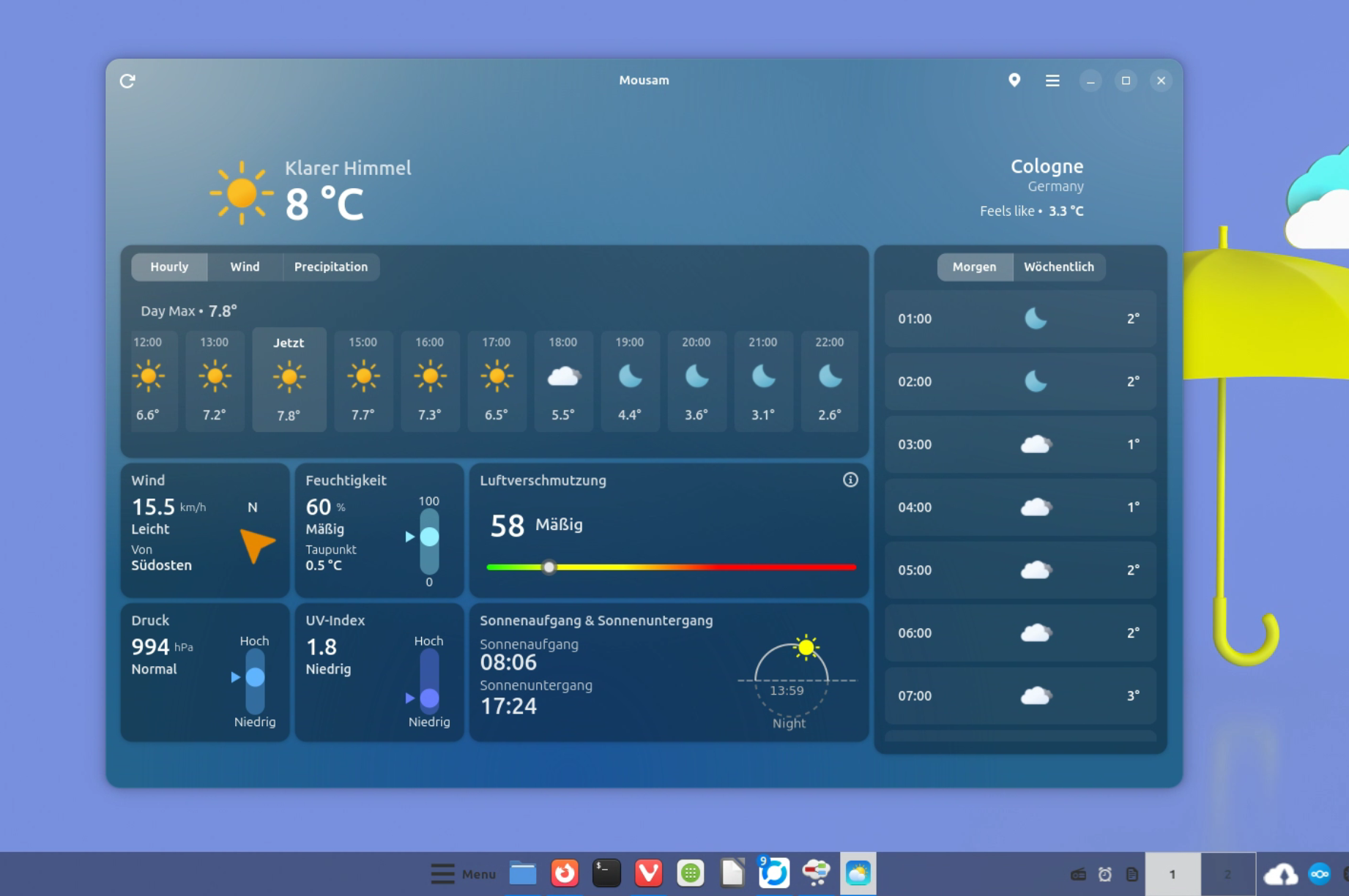Viewport: 1349px width, 896px height.
Task: Select the Jetzt hourly forecast card
Action: point(289,379)
